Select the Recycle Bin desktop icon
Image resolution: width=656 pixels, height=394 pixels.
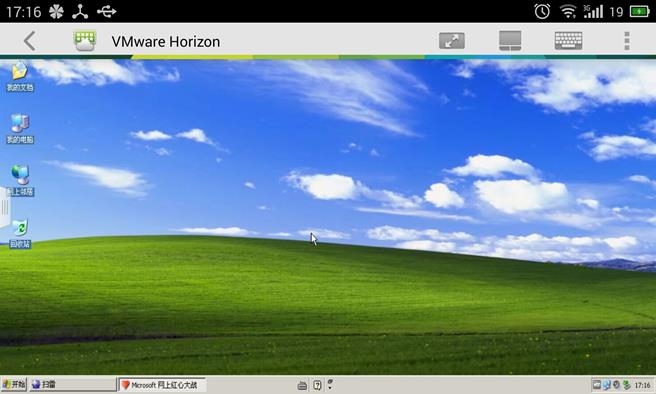click(20, 233)
